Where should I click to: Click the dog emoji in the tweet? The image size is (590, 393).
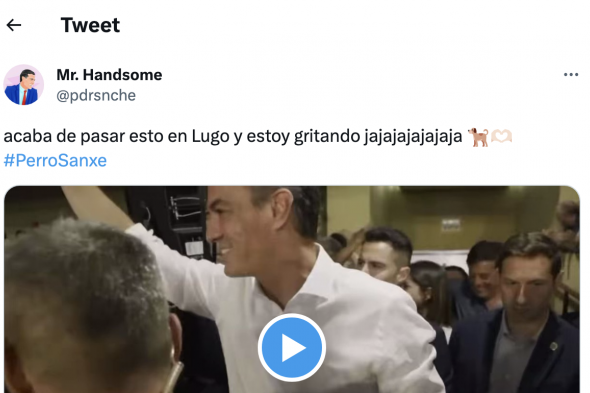point(478,137)
